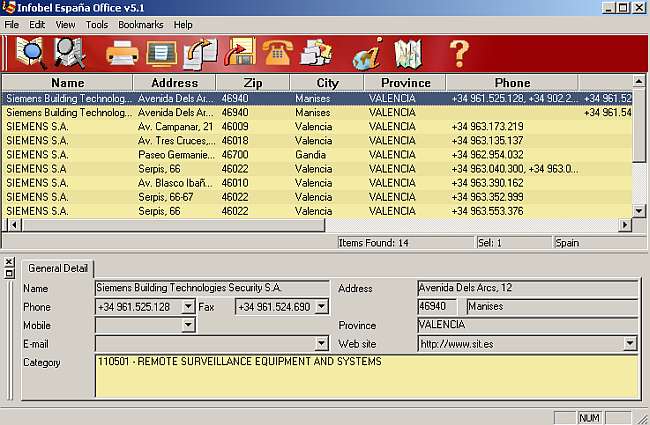Sort by the Name column header
The image size is (650, 425).
click(x=68, y=83)
